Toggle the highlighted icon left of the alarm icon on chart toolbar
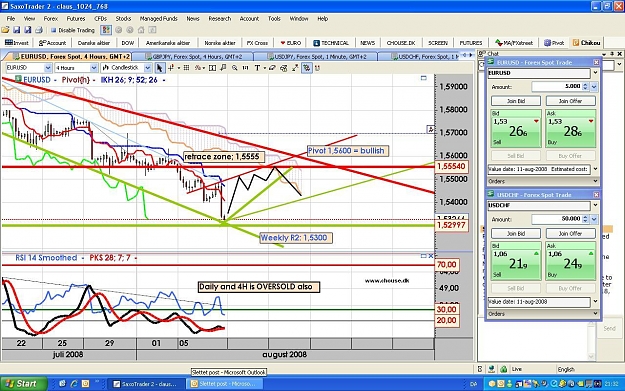The image size is (625, 391). tap(306, 68)
